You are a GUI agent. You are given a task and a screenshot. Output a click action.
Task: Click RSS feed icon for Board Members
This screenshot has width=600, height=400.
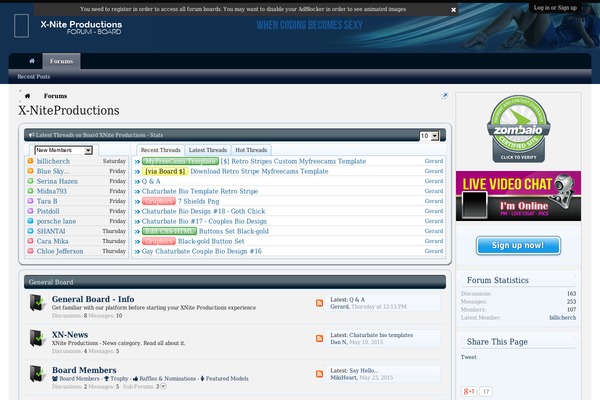(320, 374)
